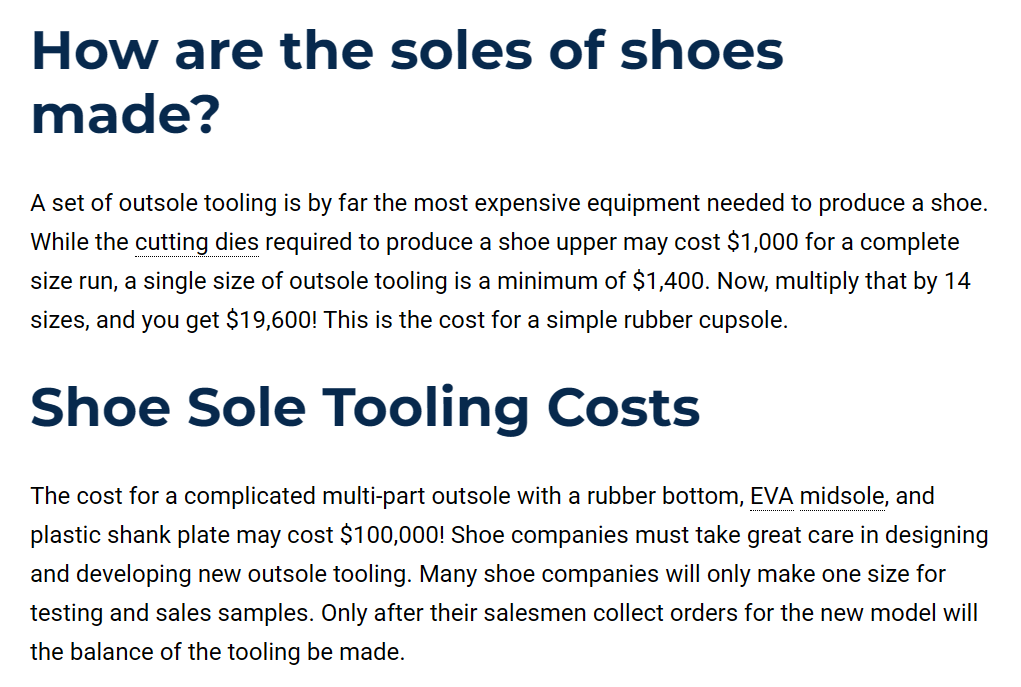Click the "Shoe Sole Tooling Costs" heading

[x=365, y=407]
